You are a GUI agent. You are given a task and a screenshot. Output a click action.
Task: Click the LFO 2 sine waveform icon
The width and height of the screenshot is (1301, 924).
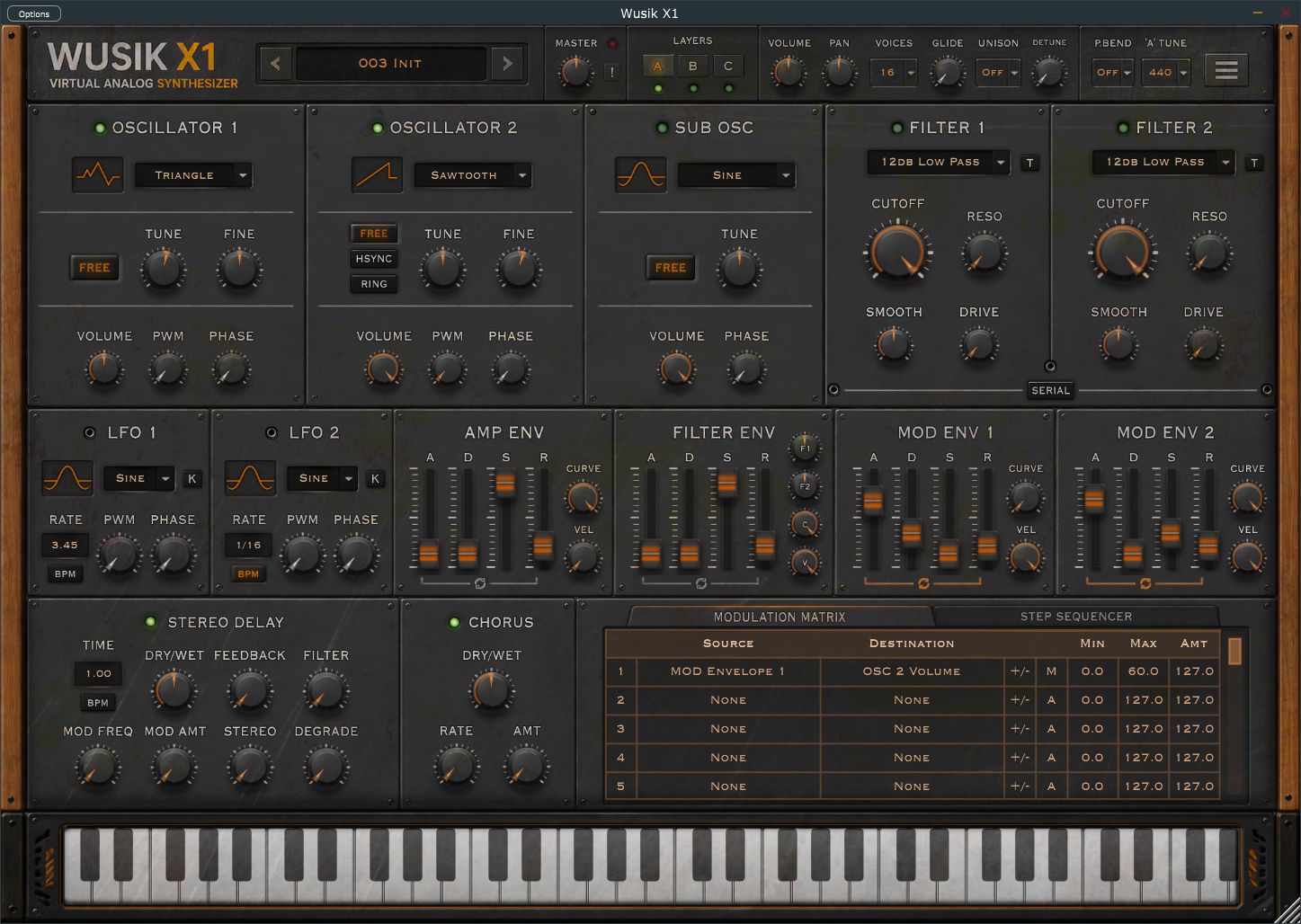250,478
